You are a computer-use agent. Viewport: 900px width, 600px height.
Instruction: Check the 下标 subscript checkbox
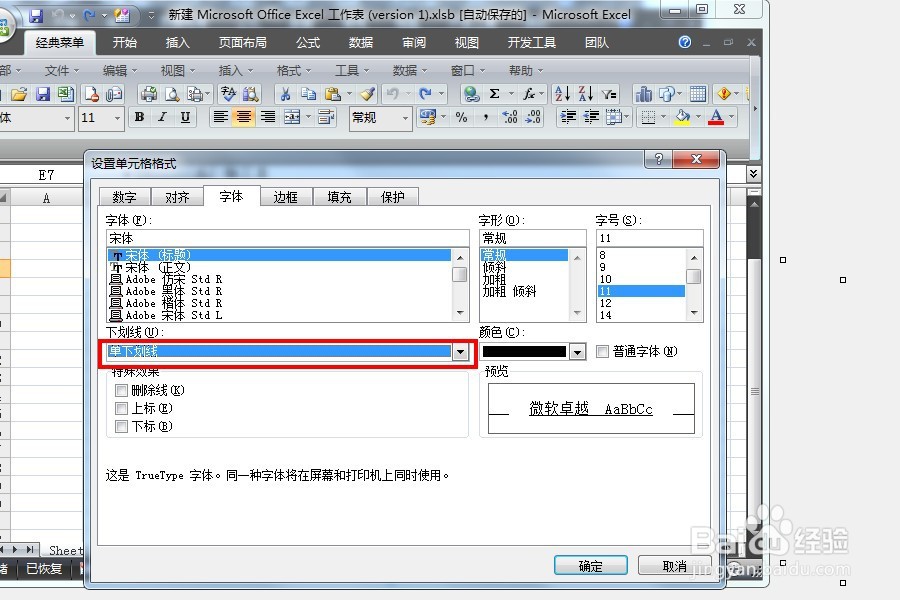121,426
